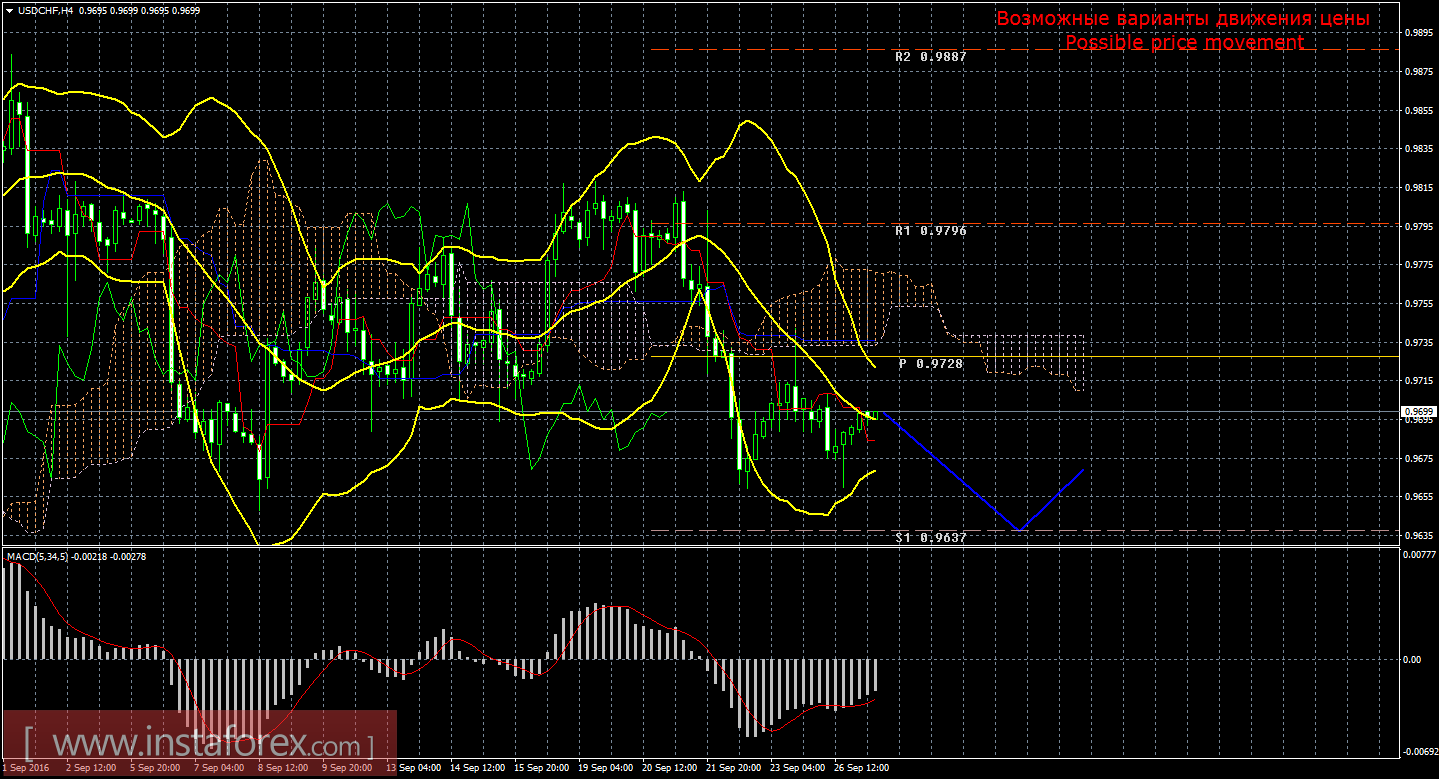Viewport: 1439px width, 779px height.
Task: Click the 19 Sep 04:00 time label
Action: tap(607, 769)
